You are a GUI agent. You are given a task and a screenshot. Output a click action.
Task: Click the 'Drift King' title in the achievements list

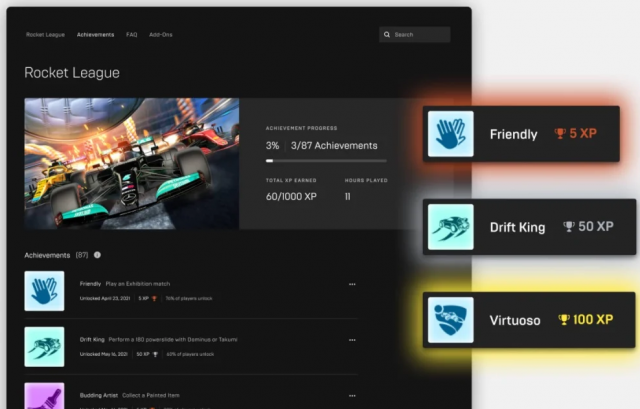pyautogui.click(x=92, y=340)
